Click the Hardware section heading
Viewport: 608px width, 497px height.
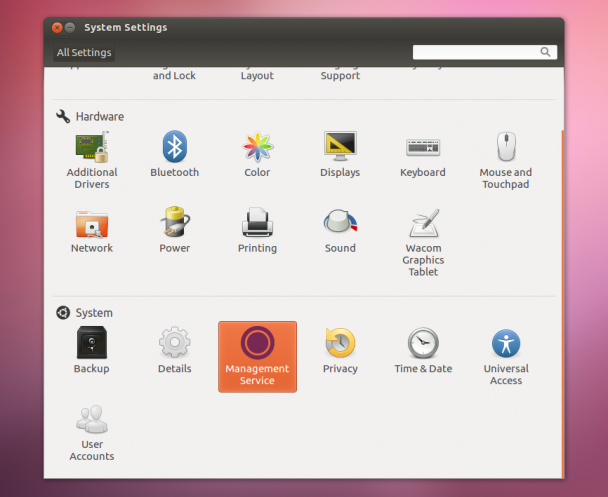point(100,116)
